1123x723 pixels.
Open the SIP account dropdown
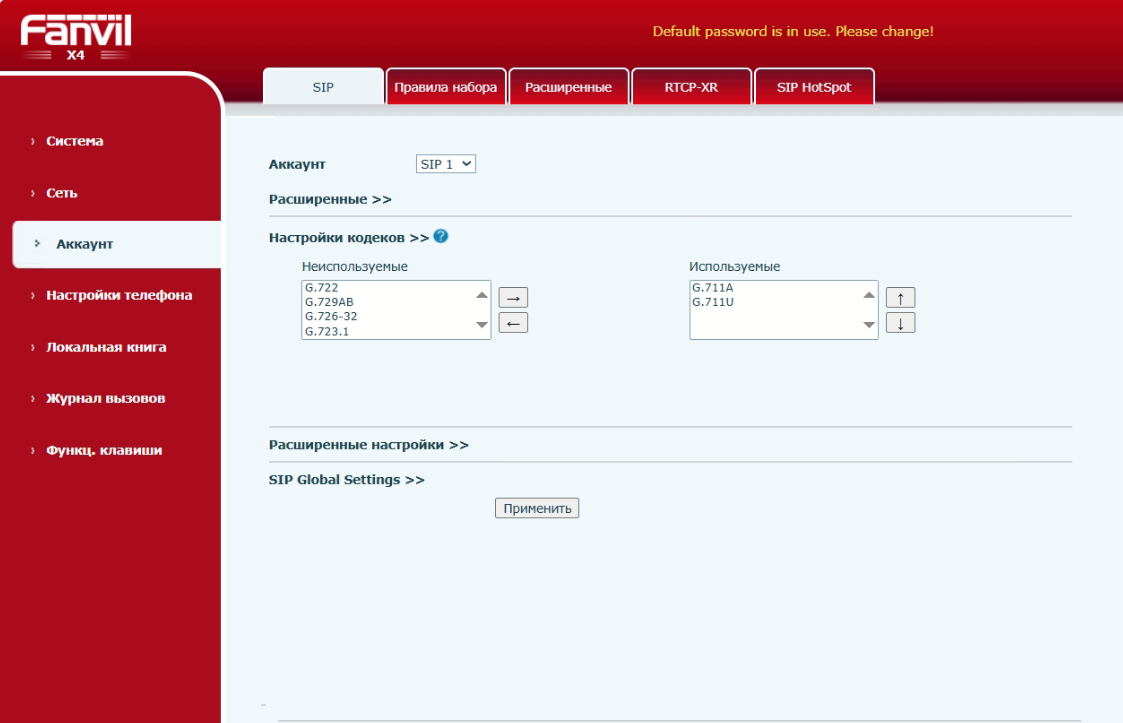tap(446, 164)
